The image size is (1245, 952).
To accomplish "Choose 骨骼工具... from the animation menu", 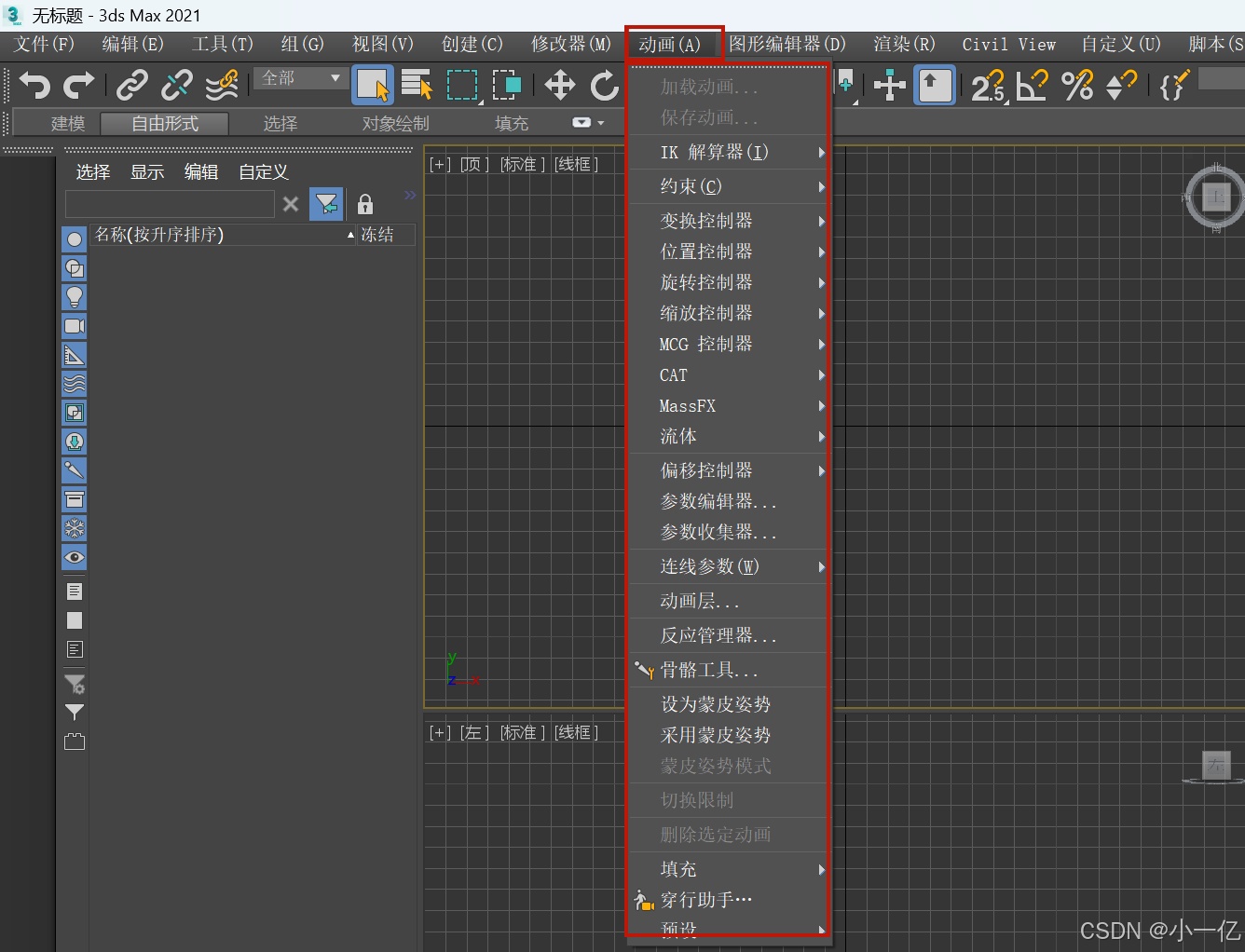I will pos(729,670).
